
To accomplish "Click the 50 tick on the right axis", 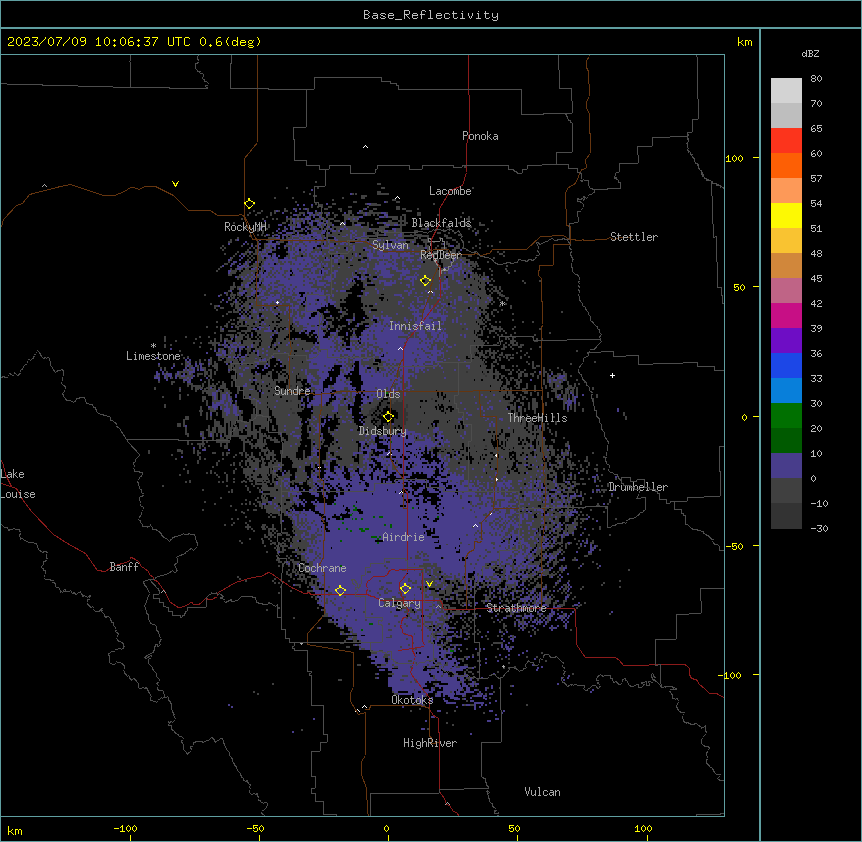I will tap(739, 287).
